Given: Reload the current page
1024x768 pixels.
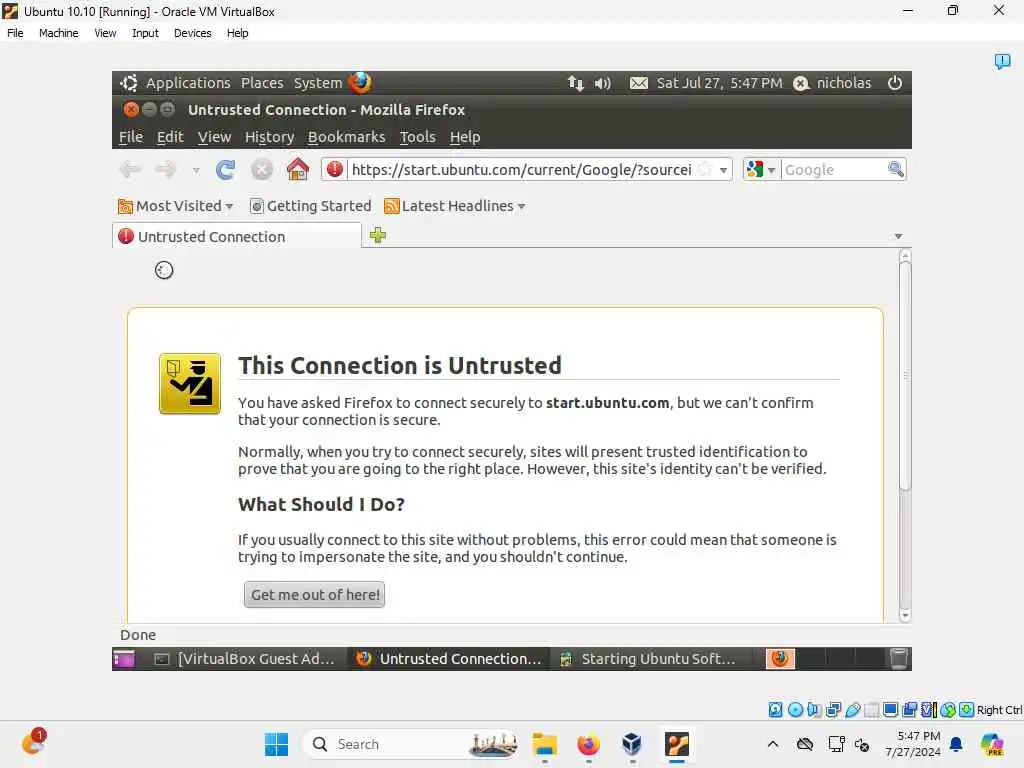Looking at the screenshot, I should 225,170.
